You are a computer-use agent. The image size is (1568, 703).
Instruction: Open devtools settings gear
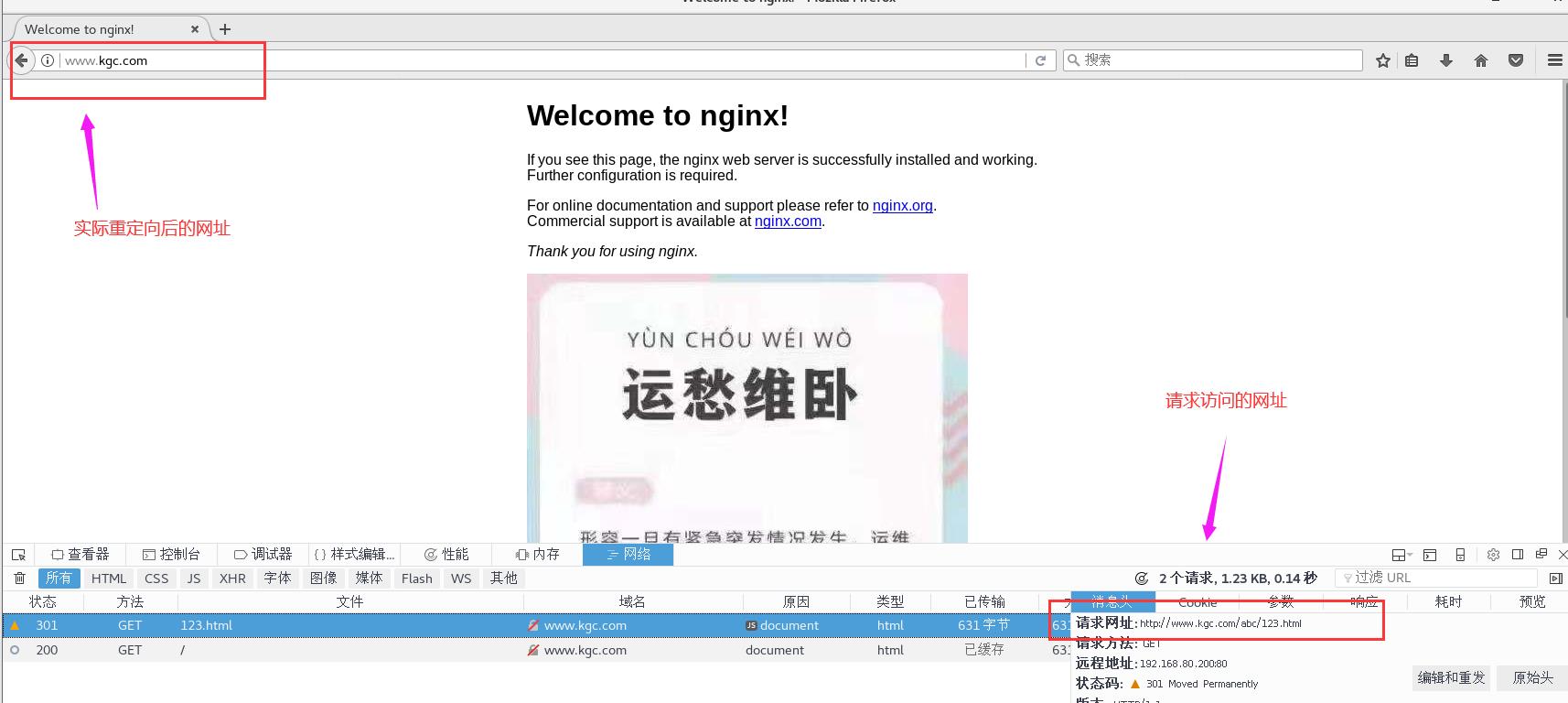[1493, 555]
